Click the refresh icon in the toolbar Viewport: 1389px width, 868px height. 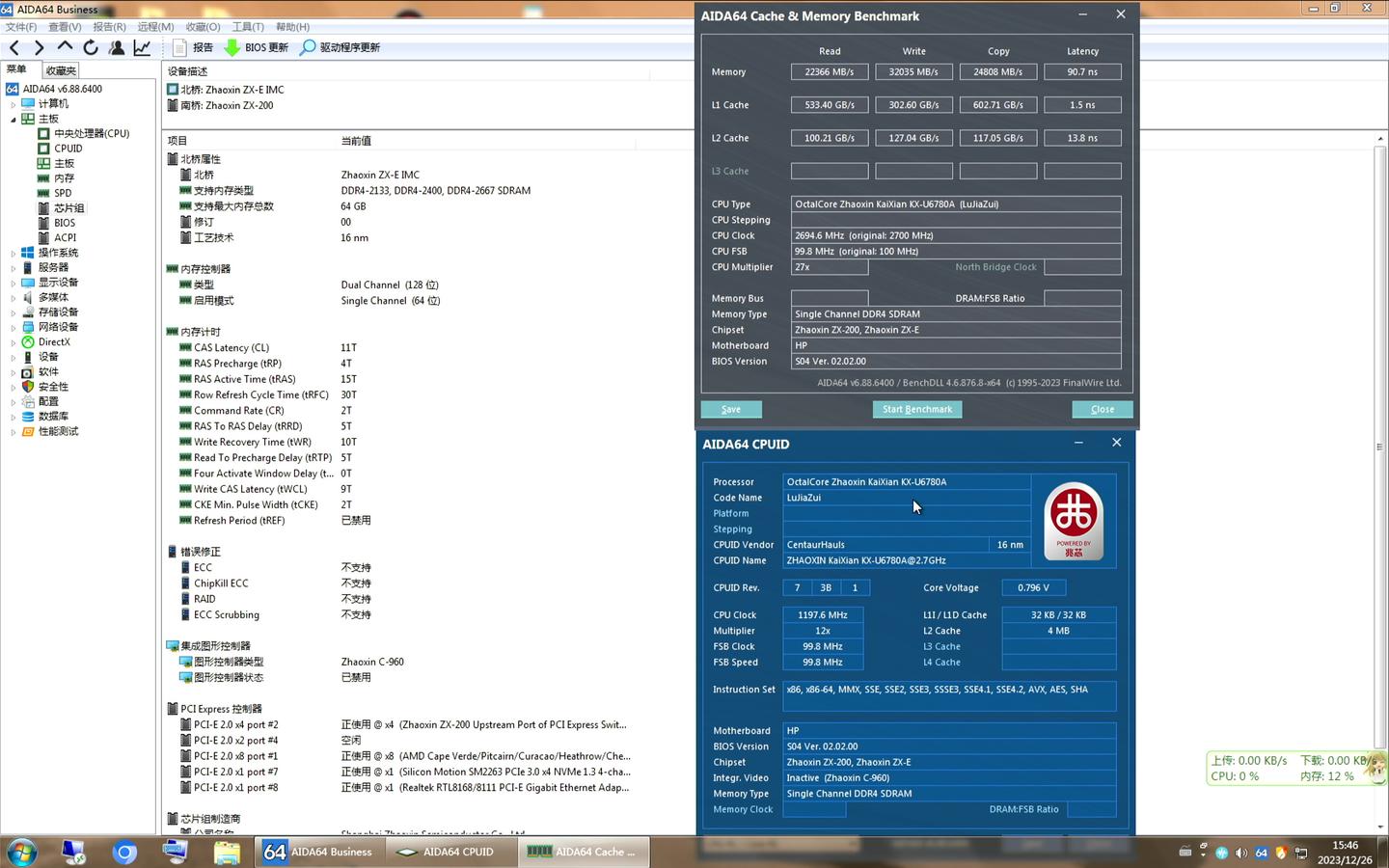tap(91, 45)
